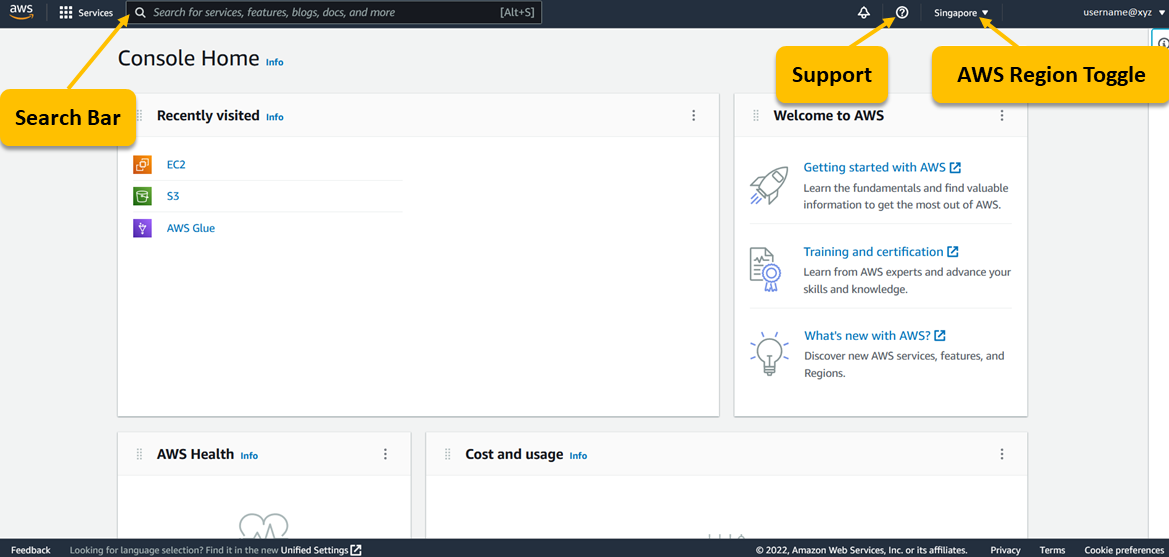Viewport: 1169px width, 557px height.
Task: Open the Support help icon
Action: 902,13
